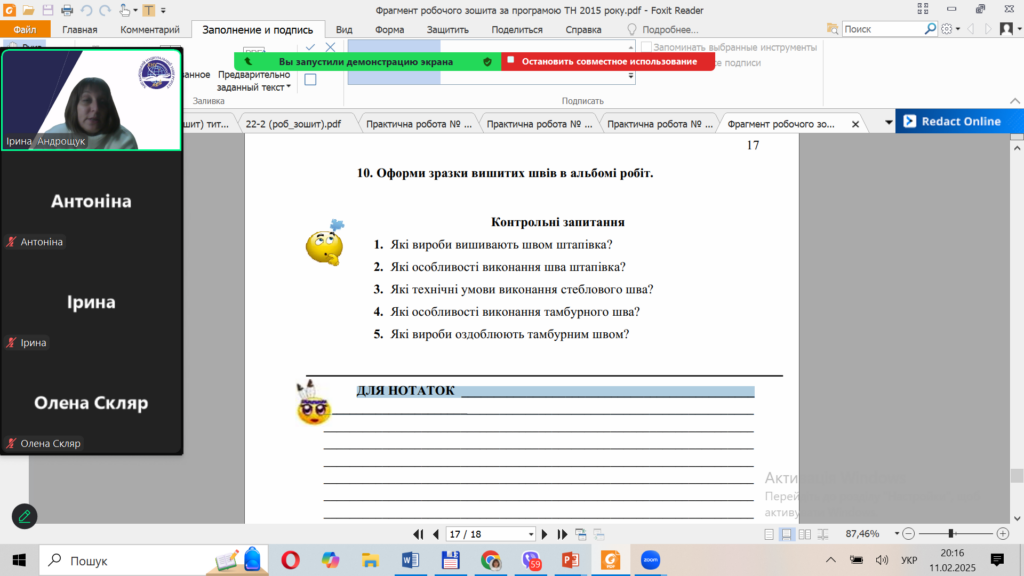Viewport: 1024px width, 576px height.
Task: Click the Redact Online button
Action: [960, 121]
